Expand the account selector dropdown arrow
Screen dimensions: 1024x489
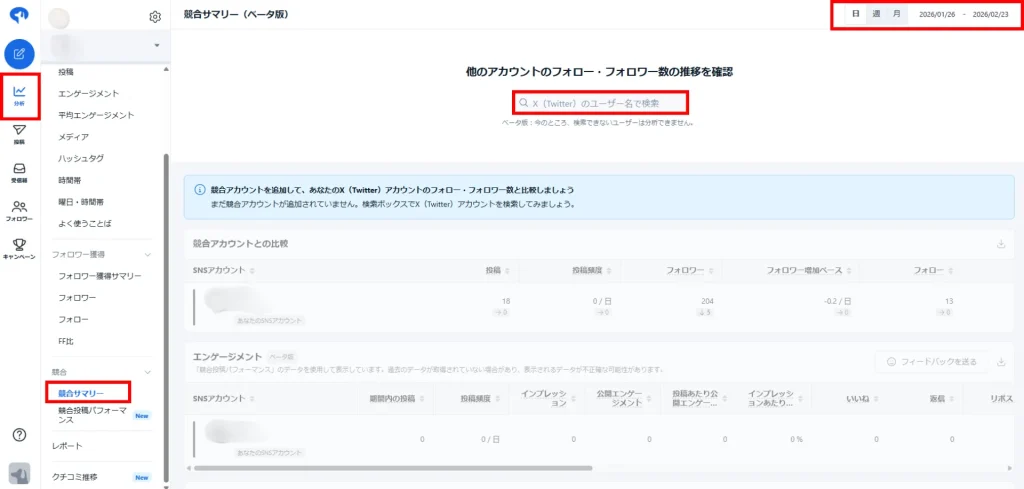(x=156, y=46)
